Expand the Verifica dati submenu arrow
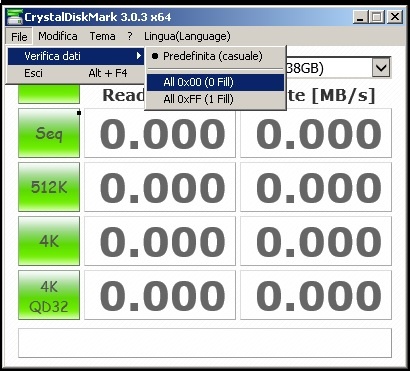This screenshot has height=371, width=410. (x=139, y=56)
